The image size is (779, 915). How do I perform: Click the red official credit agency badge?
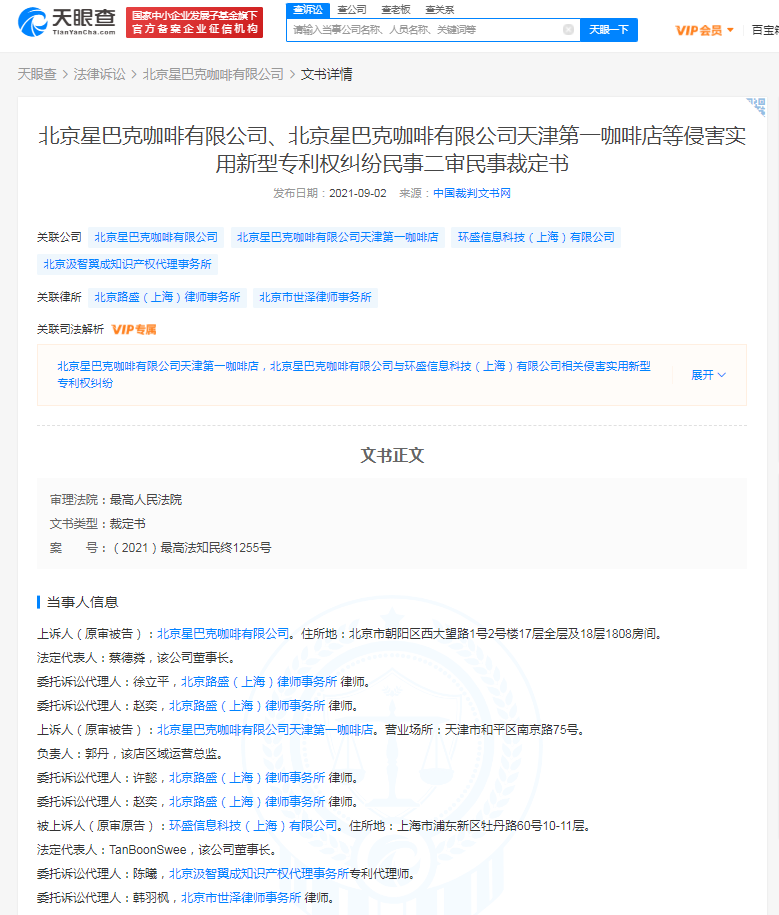pos(194,23)
